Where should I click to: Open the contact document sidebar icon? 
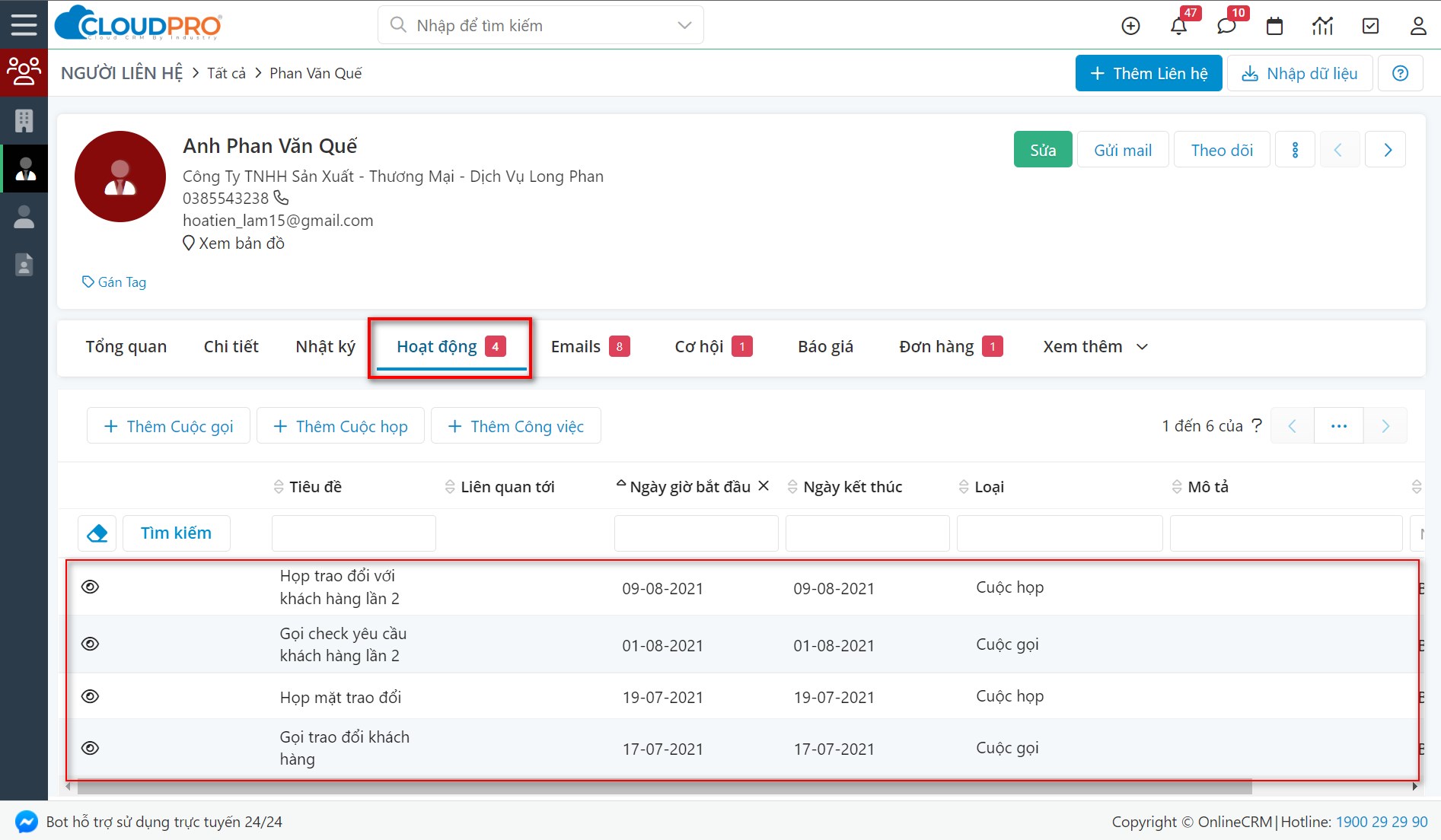click(x=24, y=265)
